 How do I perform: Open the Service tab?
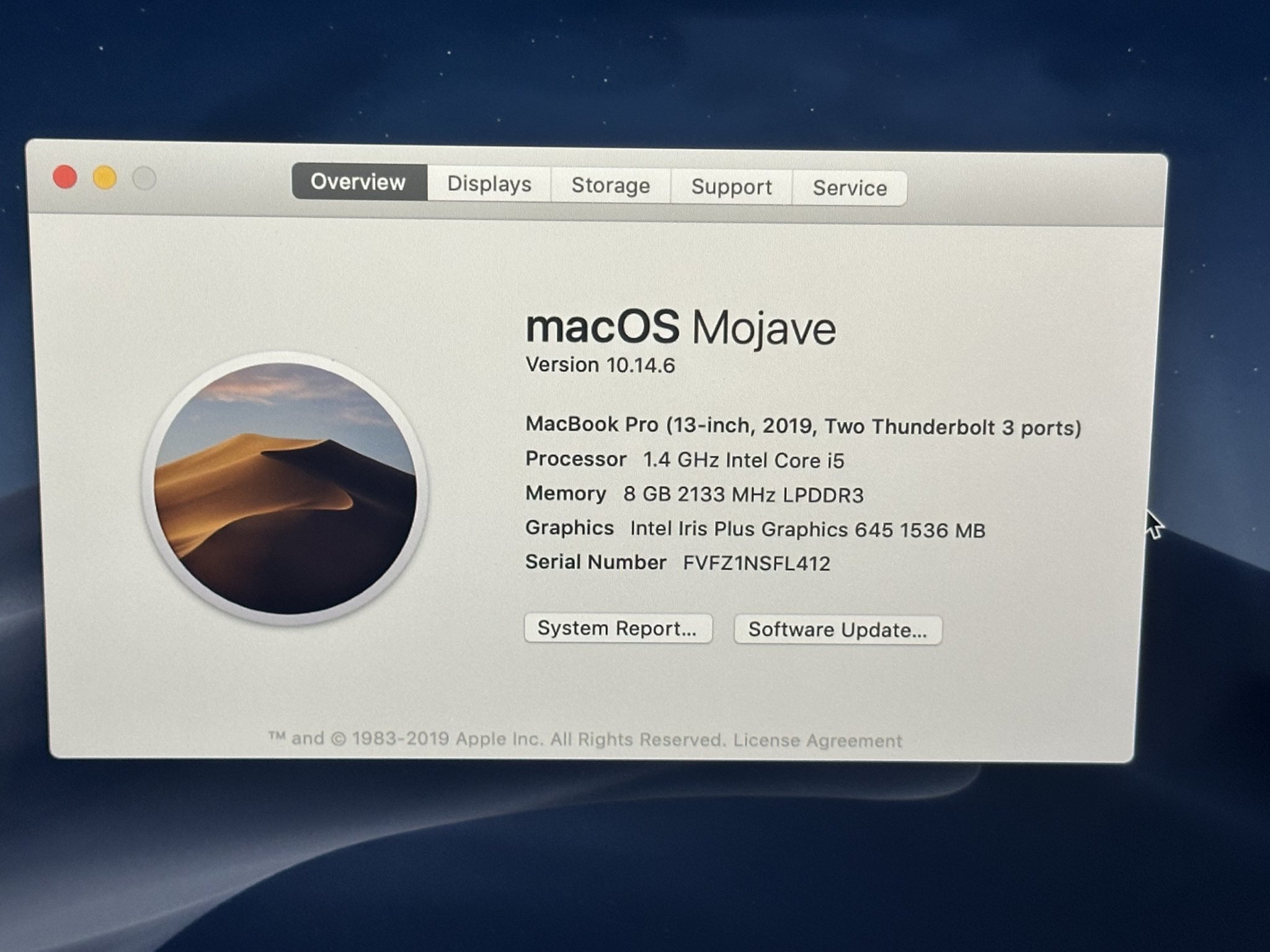[850, 188]
